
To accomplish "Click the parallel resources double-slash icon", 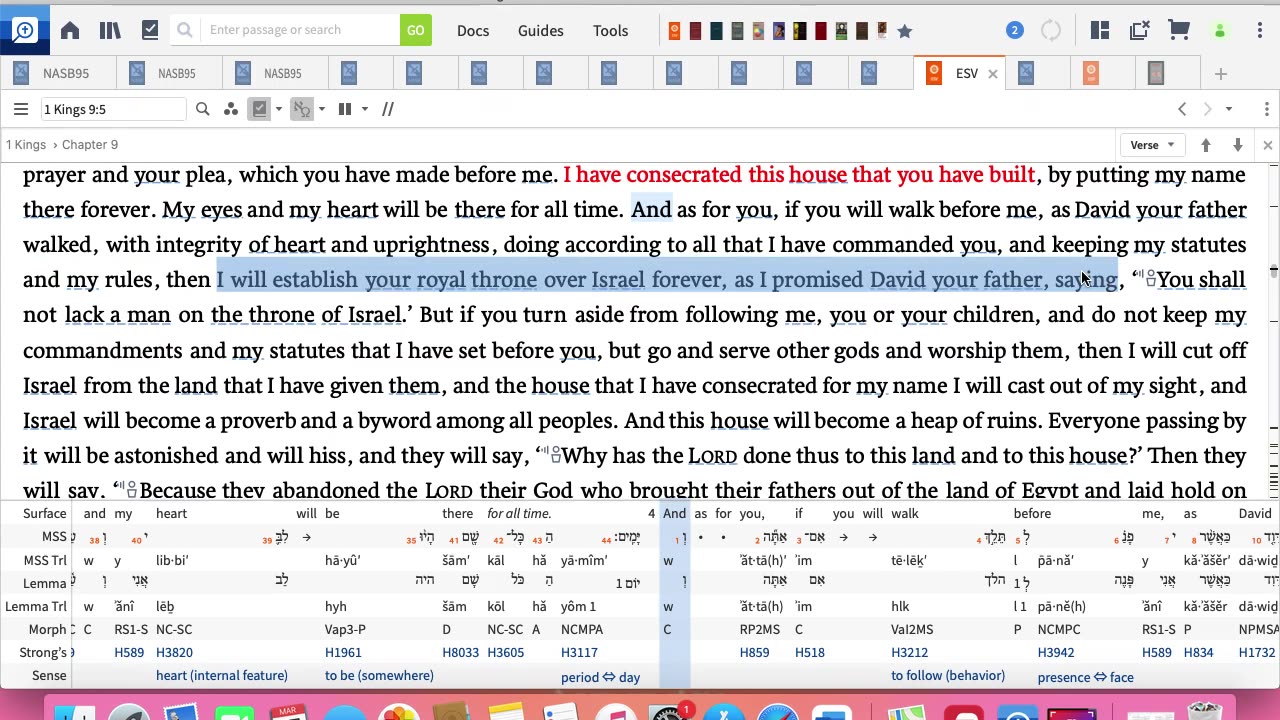I will 388,109.
